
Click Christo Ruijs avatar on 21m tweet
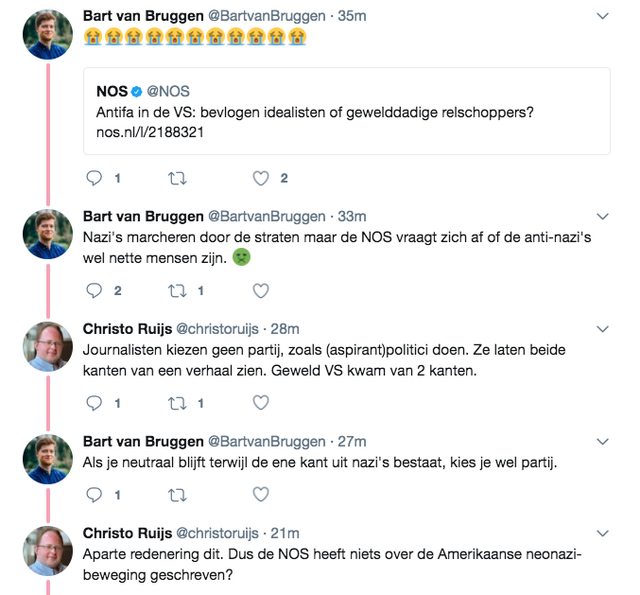click(48, 551)
